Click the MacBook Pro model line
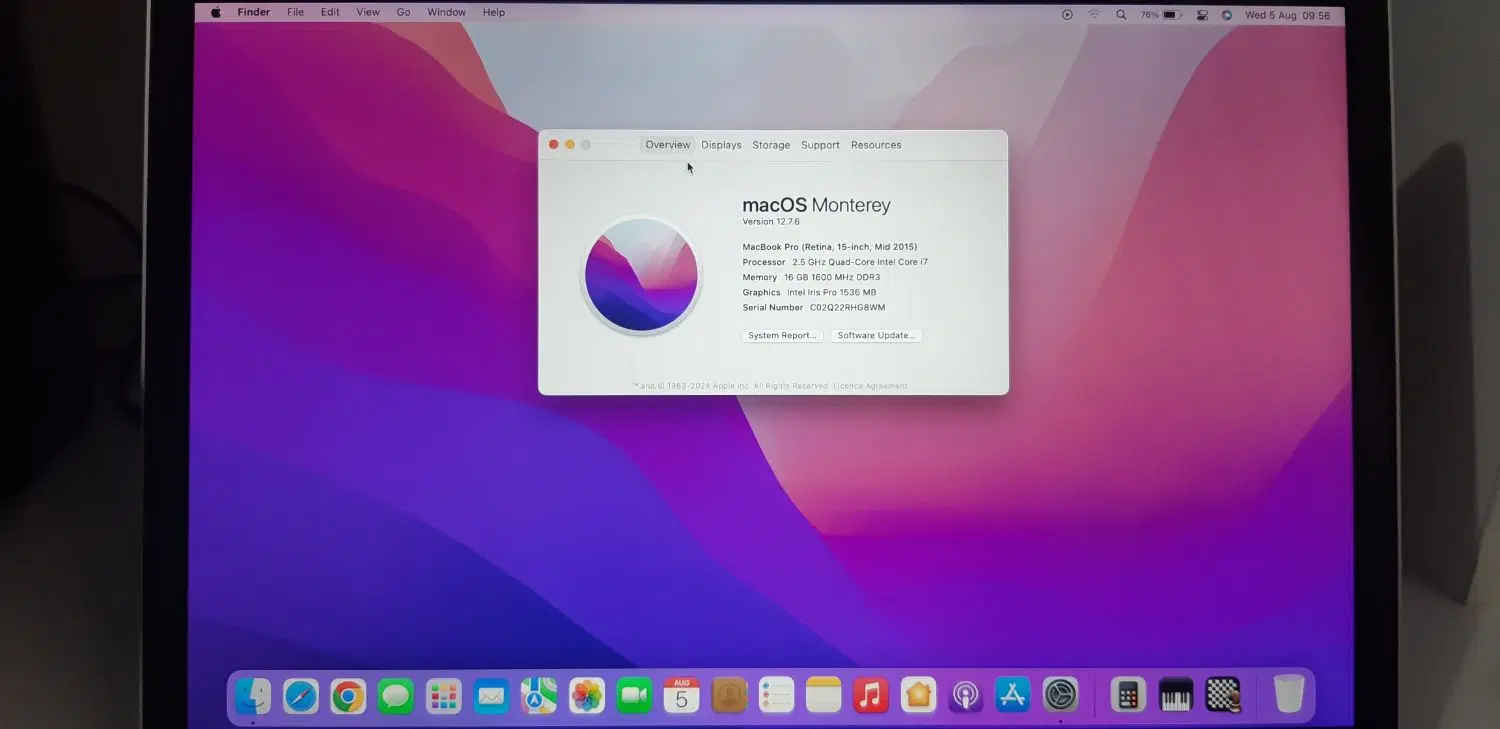The image size is (1500, 729). pyautogui.click(x=830, y=247)
